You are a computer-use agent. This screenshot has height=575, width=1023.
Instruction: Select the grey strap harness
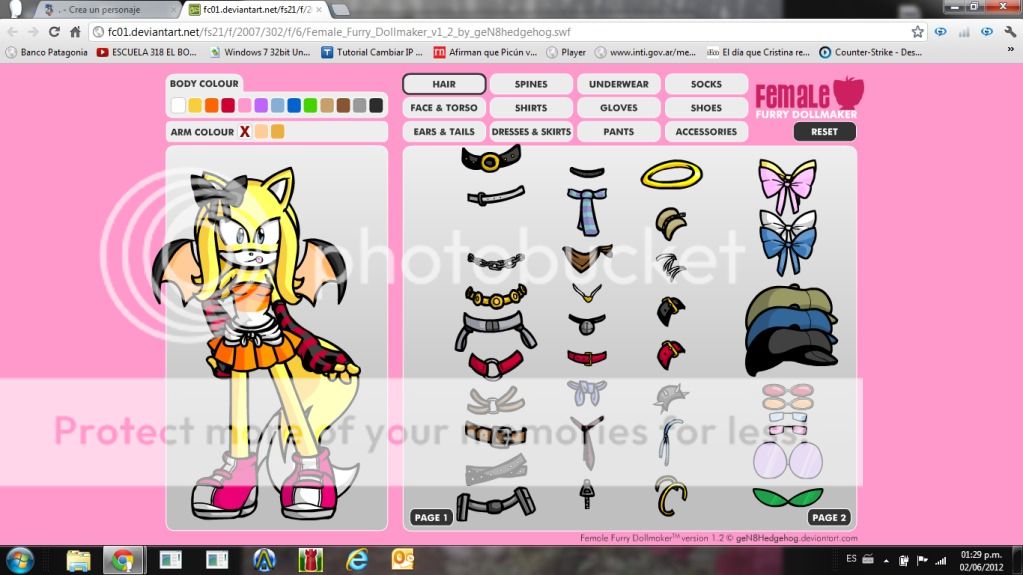pyautogui.click(x=495, y=330)
